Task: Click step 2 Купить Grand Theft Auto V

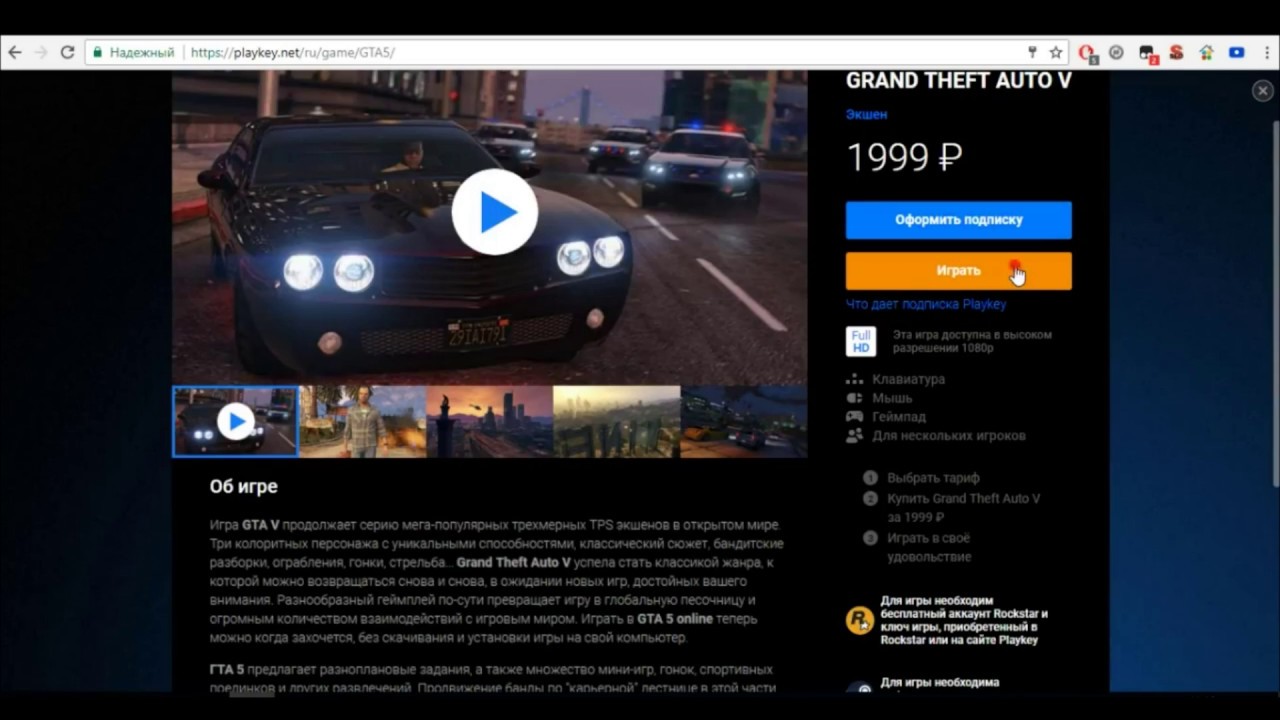Action: (951, 508)
